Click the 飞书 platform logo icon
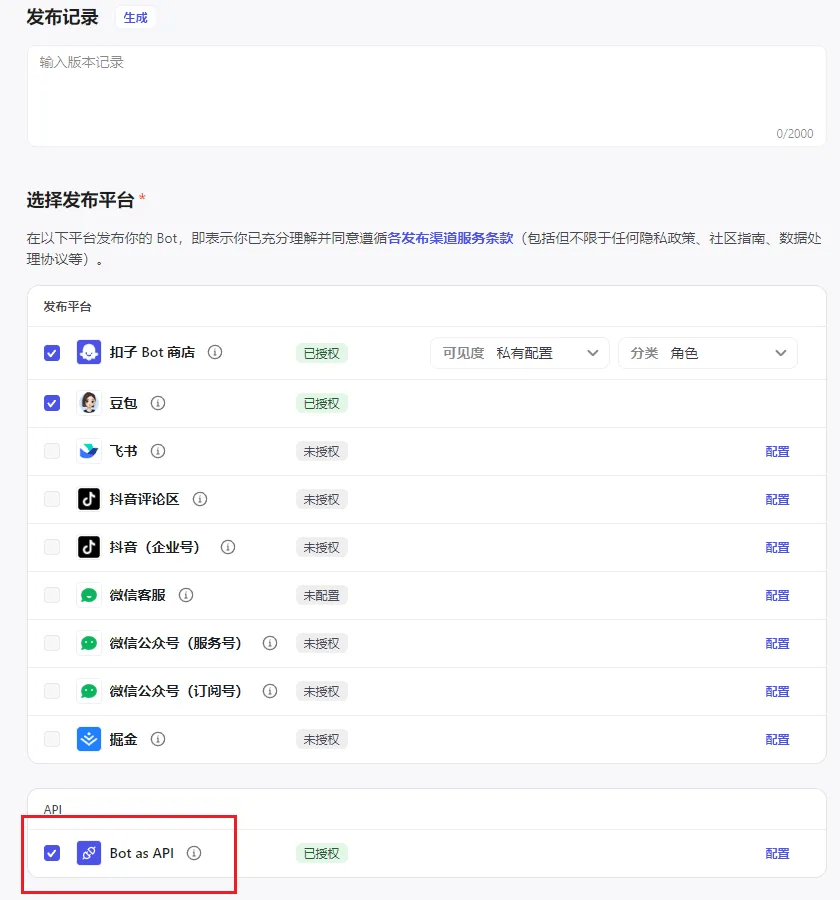The width and height of the screenshot is (840, 900). [x=89, y=451]
